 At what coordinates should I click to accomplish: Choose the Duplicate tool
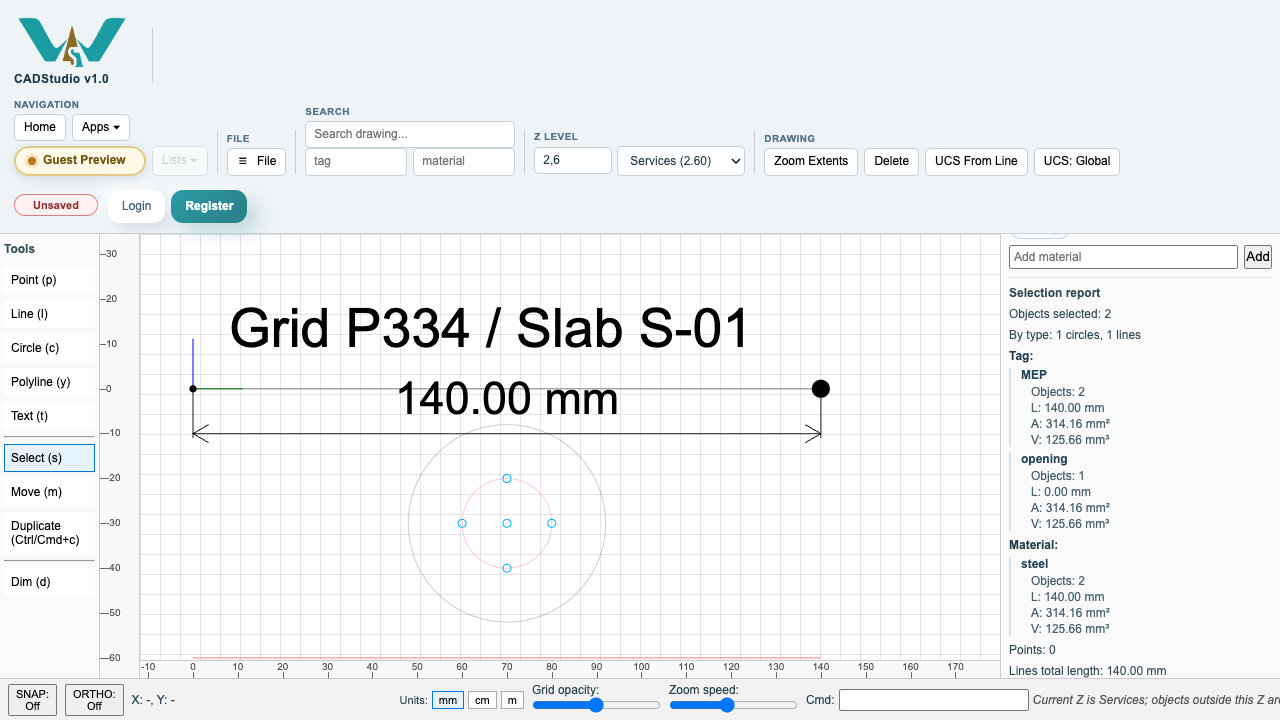click(49, 533)
